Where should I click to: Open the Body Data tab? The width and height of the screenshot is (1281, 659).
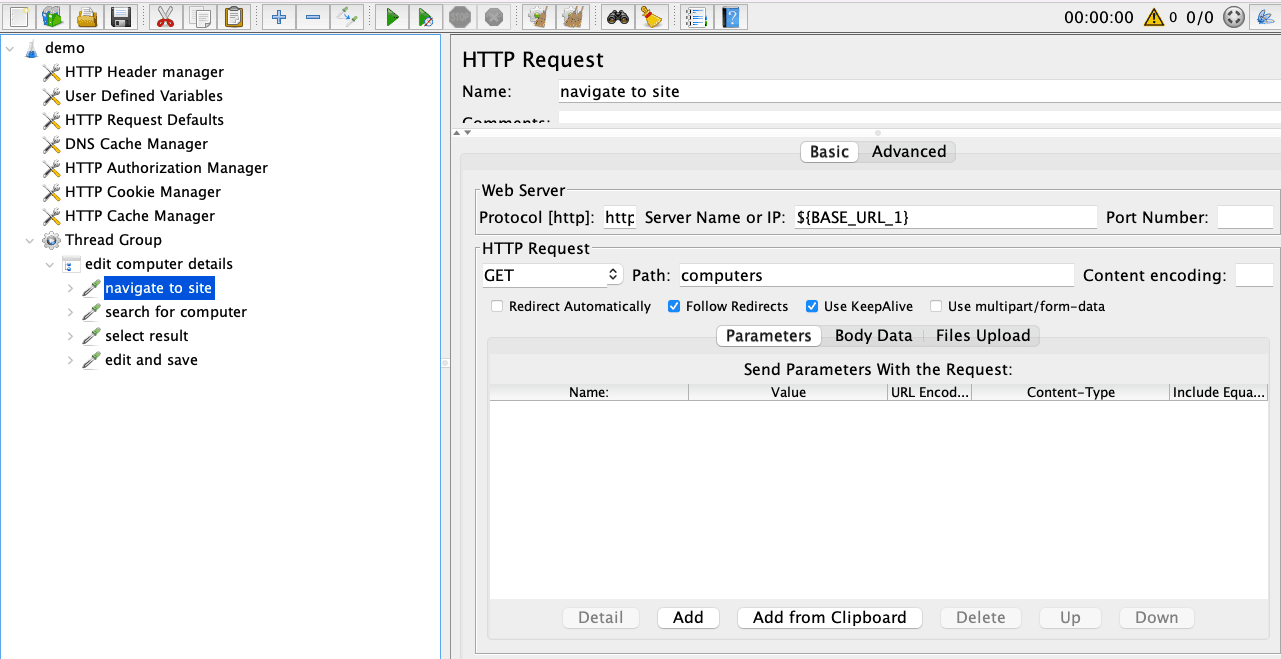point(873,336)
